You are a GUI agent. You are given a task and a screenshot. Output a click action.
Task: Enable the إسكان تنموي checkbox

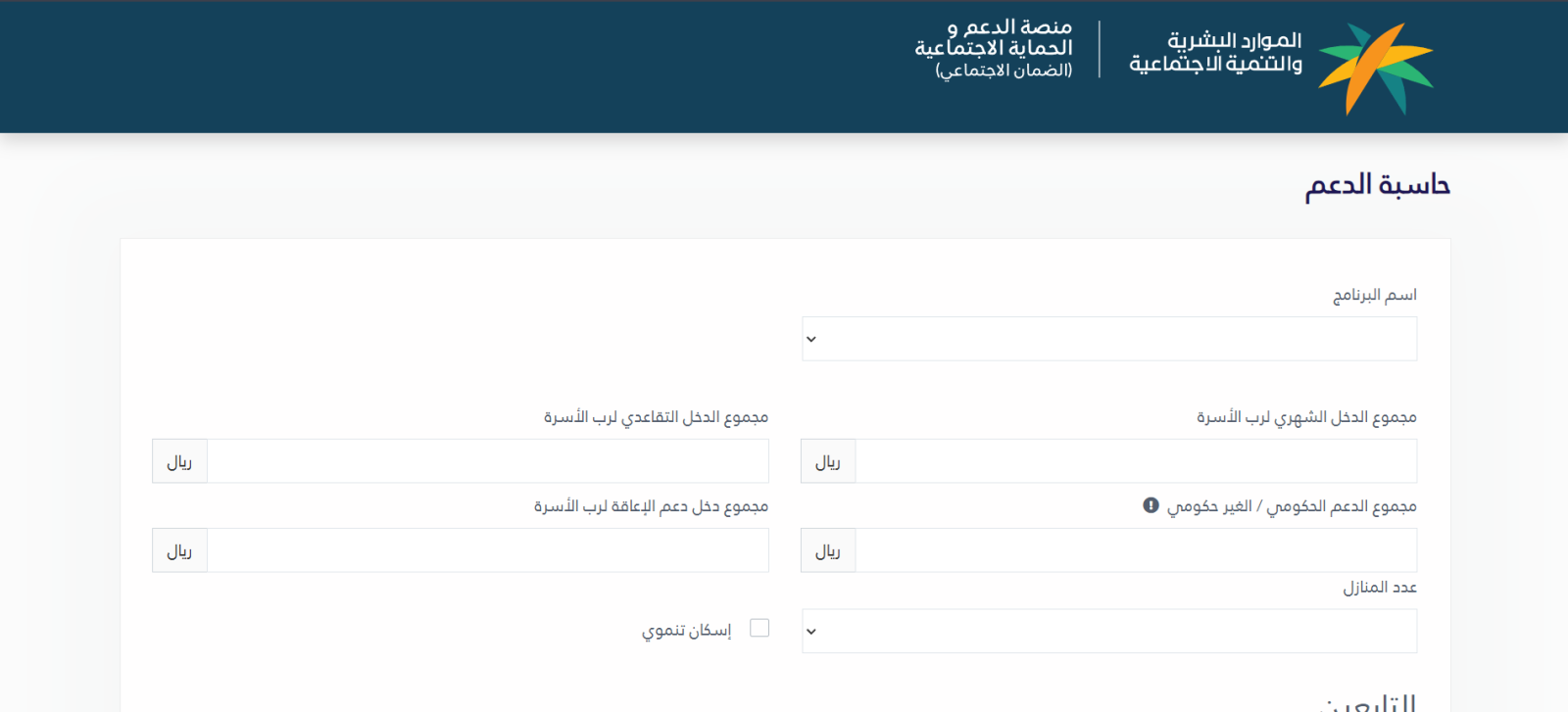(x=759, y=628)
